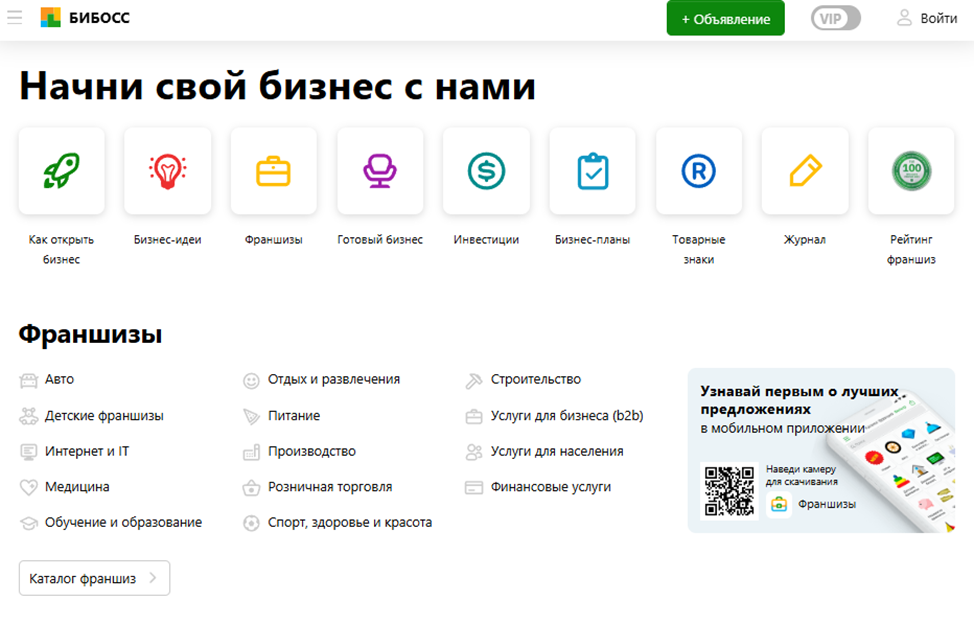Screen dimensions: 974x624
Task: Select the registered trademark icon Товарные знаки
Action: click(x=698, y=170)
